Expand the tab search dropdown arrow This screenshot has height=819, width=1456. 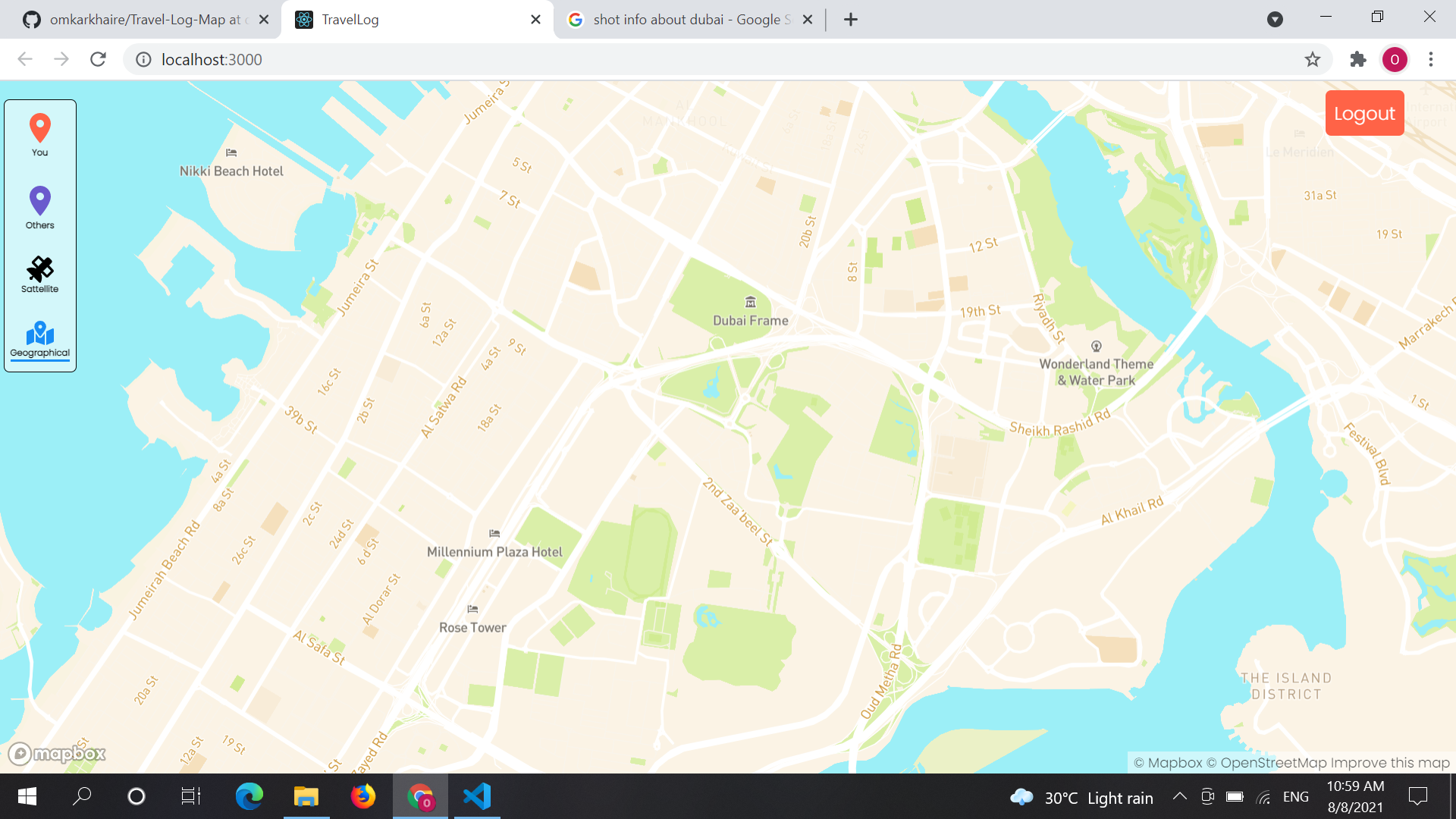[1275, 20]
